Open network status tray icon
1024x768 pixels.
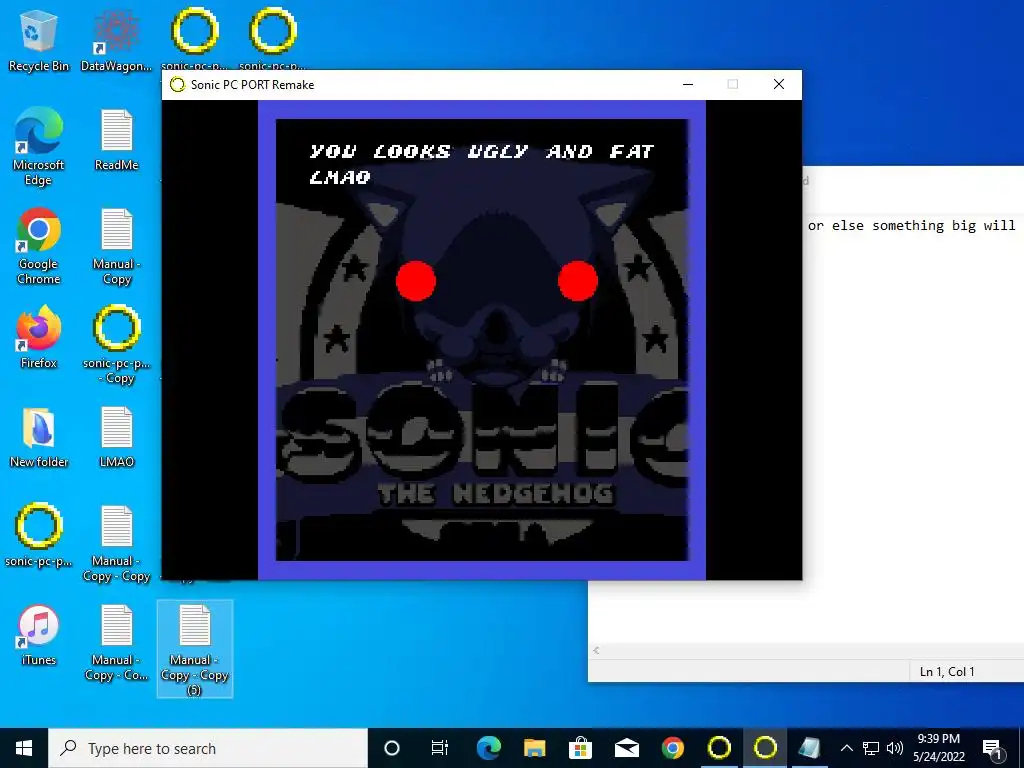pos(871,748)
